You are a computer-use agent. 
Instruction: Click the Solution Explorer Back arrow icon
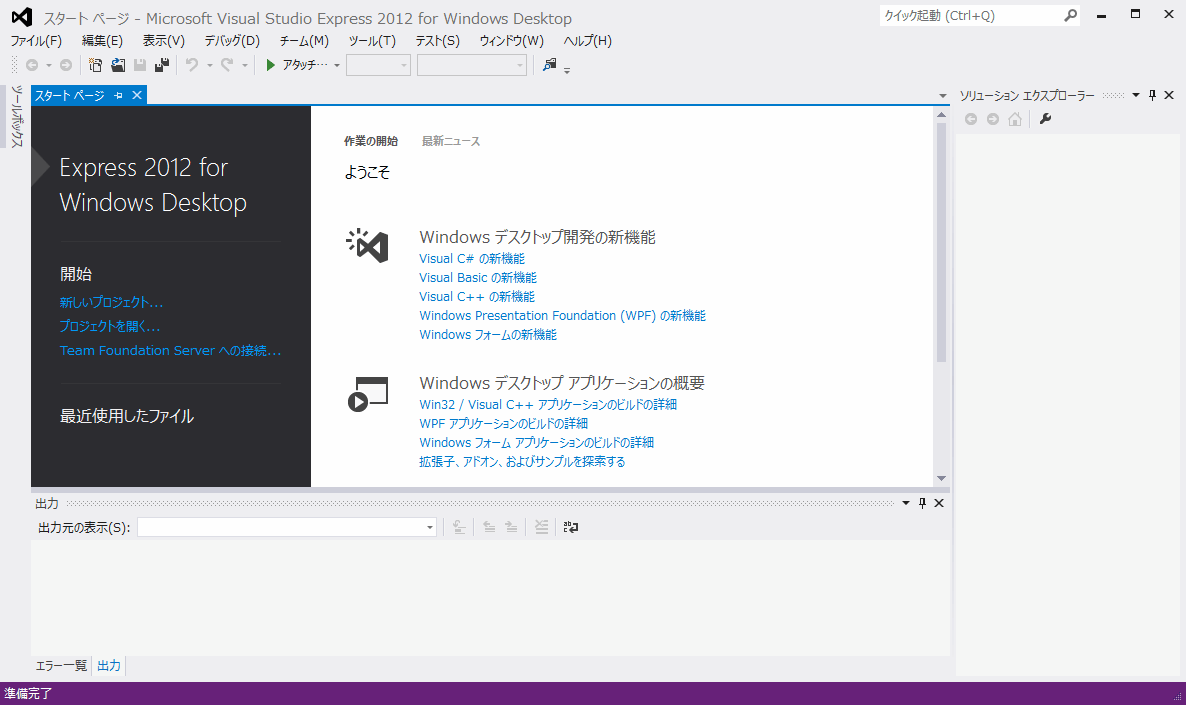[971, 120]
